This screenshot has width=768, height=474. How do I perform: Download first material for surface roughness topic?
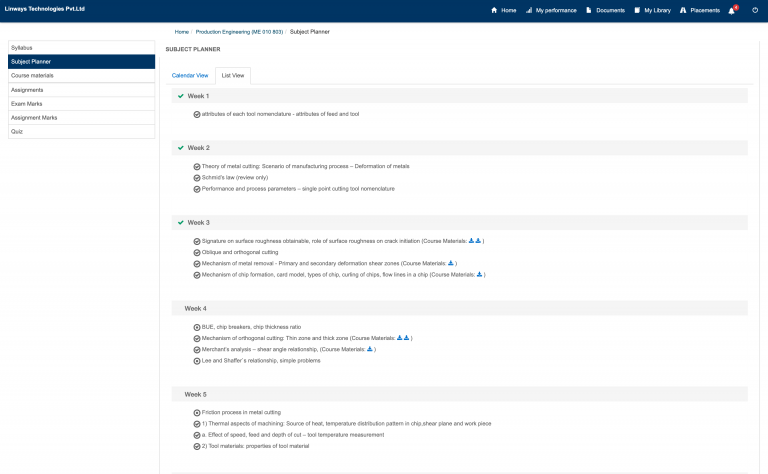point(471,241)
